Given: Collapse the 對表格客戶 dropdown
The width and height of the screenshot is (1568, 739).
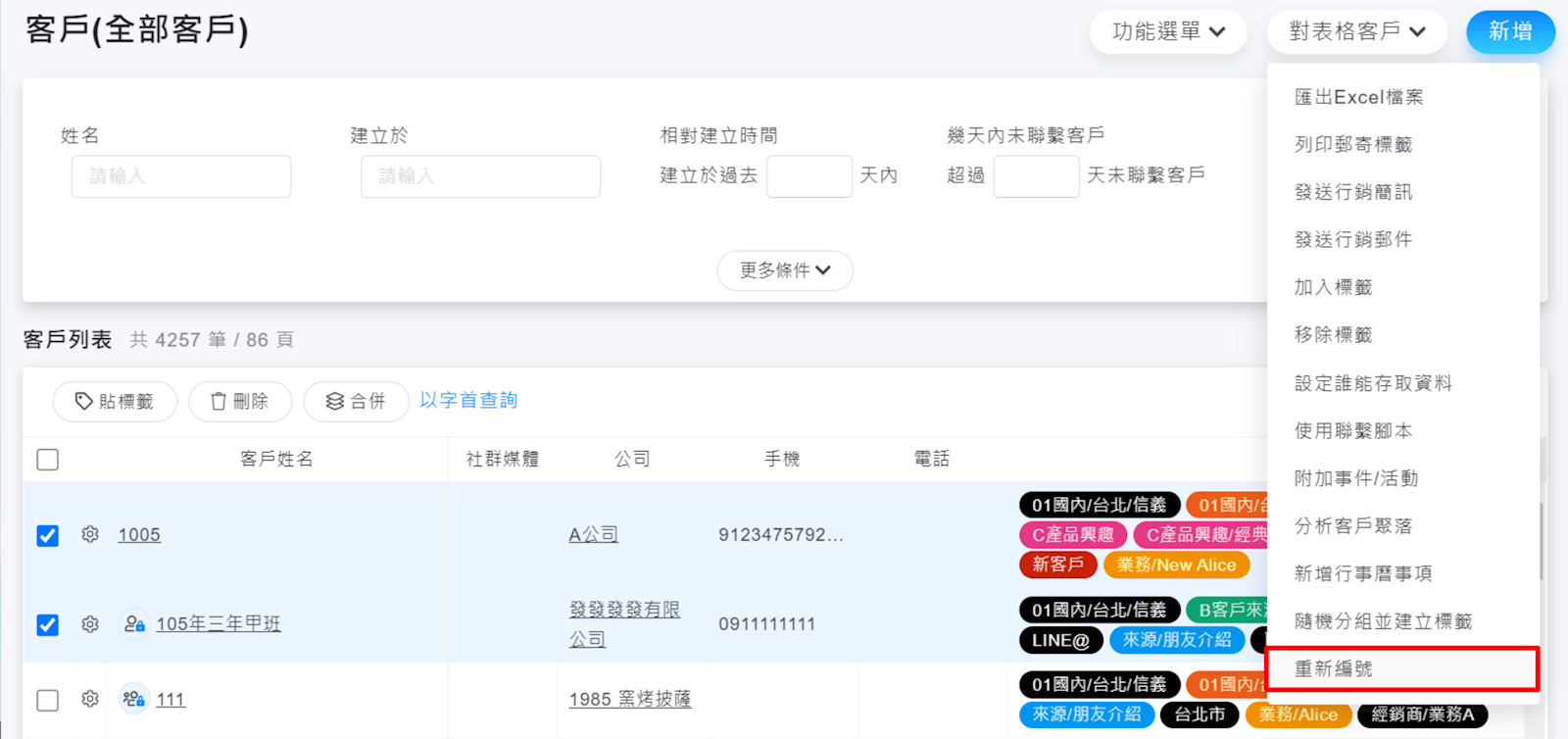Looking at the screenshot, I should 1356,32.
